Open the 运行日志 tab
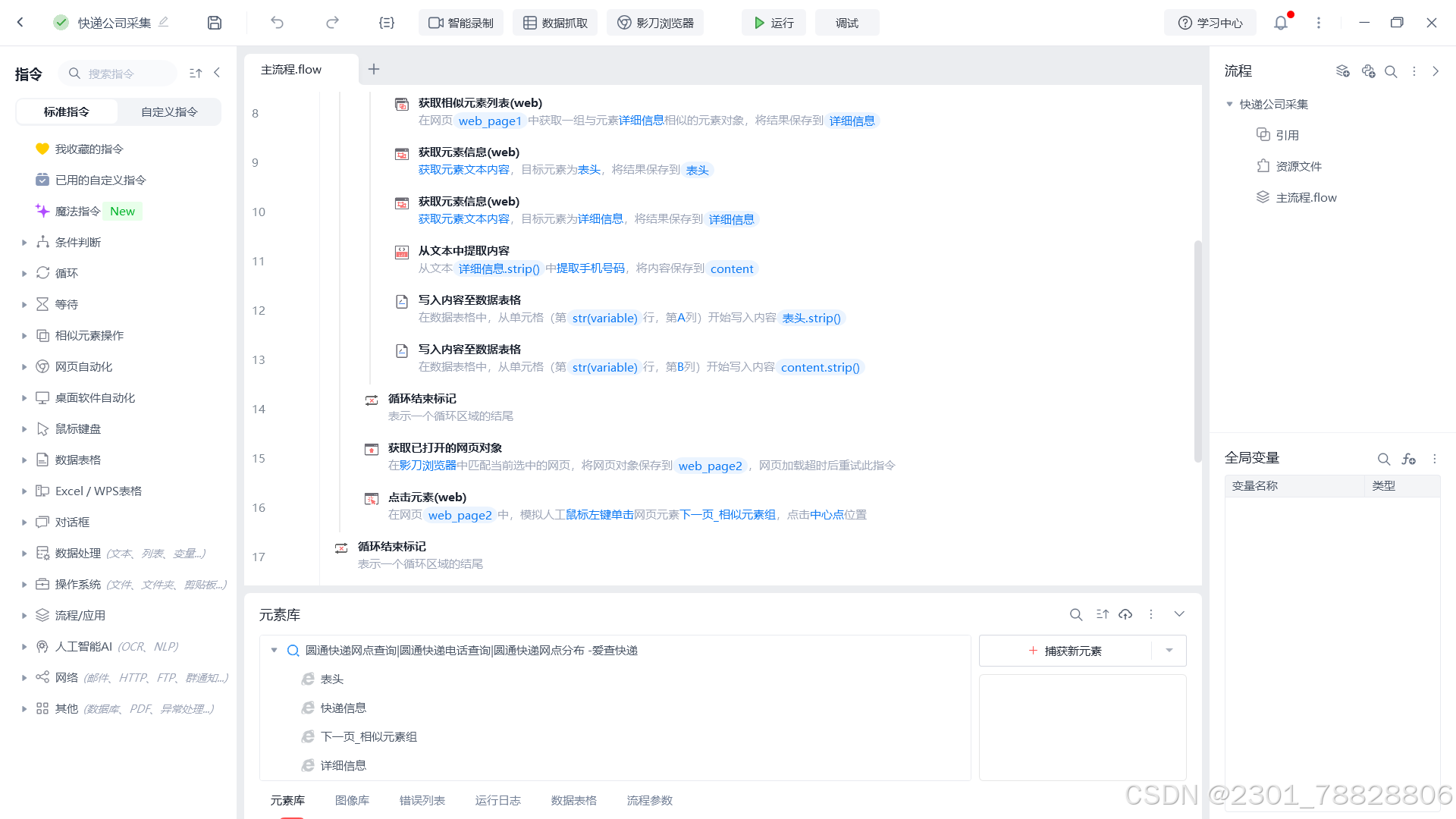 point(497,800)
